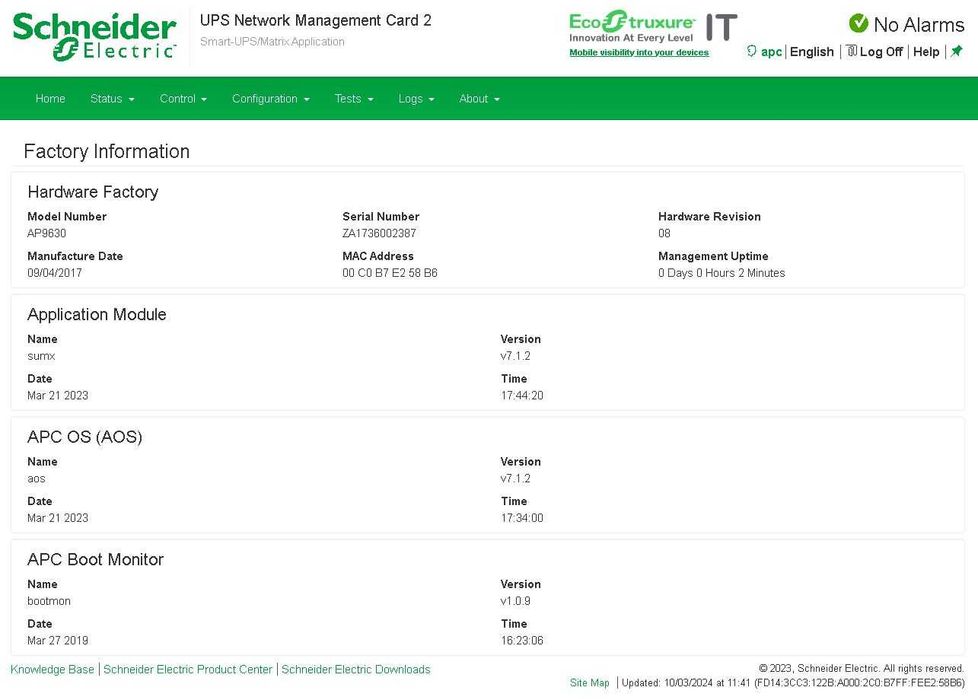
Task: Open the Help link
Action: 926,52
